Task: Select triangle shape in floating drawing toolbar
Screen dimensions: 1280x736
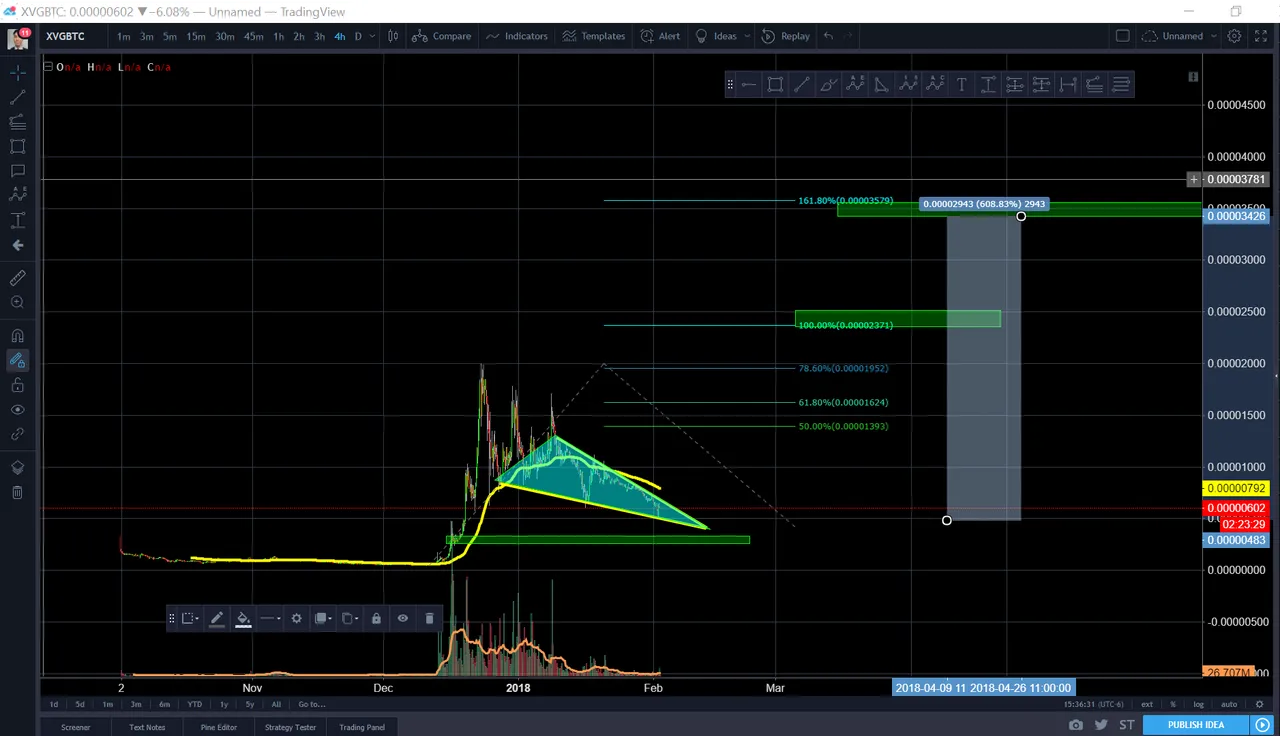Action: (x=881, y=85)
